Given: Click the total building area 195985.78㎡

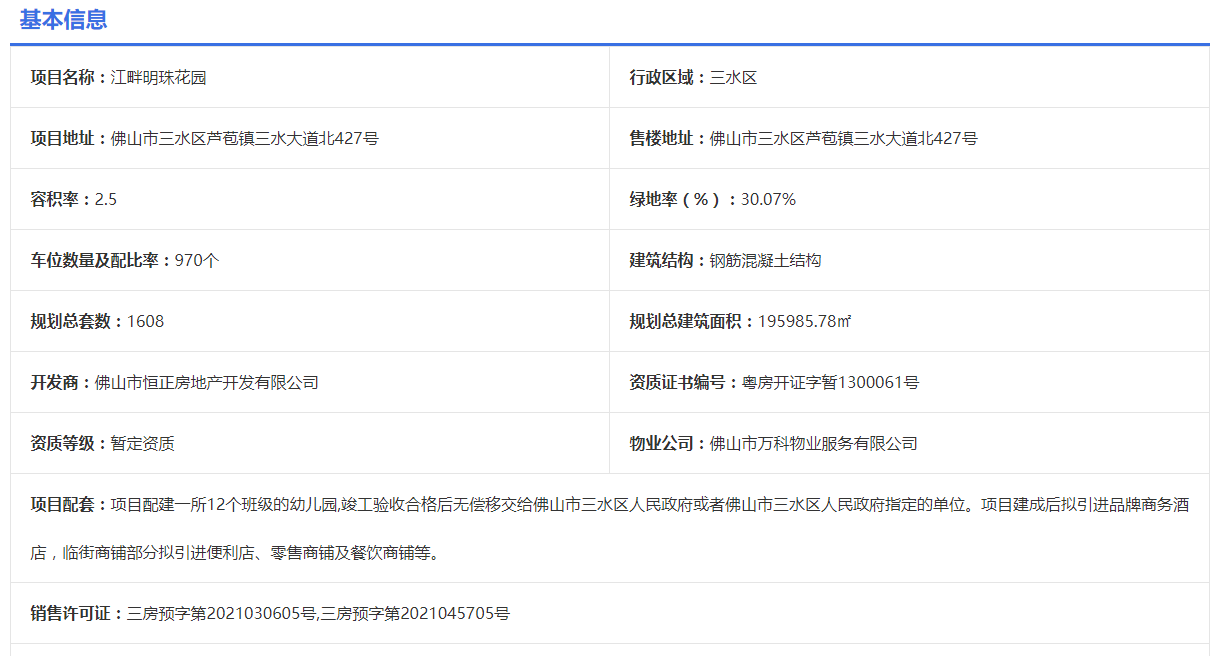Looking at the screenshot, I should tap(804, 321).
